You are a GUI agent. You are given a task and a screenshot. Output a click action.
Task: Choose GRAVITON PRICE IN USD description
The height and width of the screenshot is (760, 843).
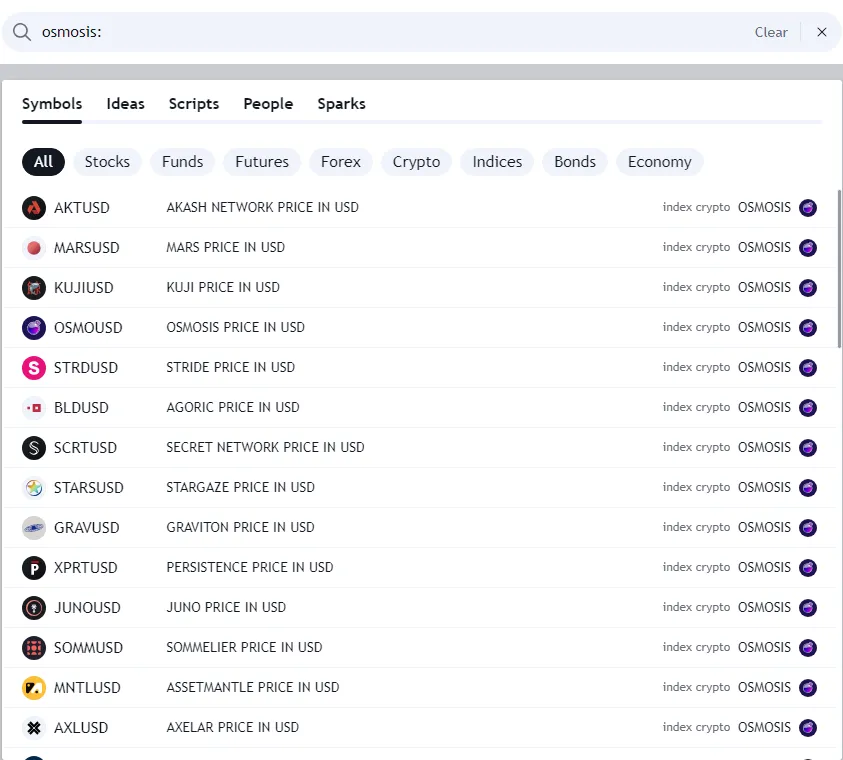pyautogui.click(x=240, y=527)
